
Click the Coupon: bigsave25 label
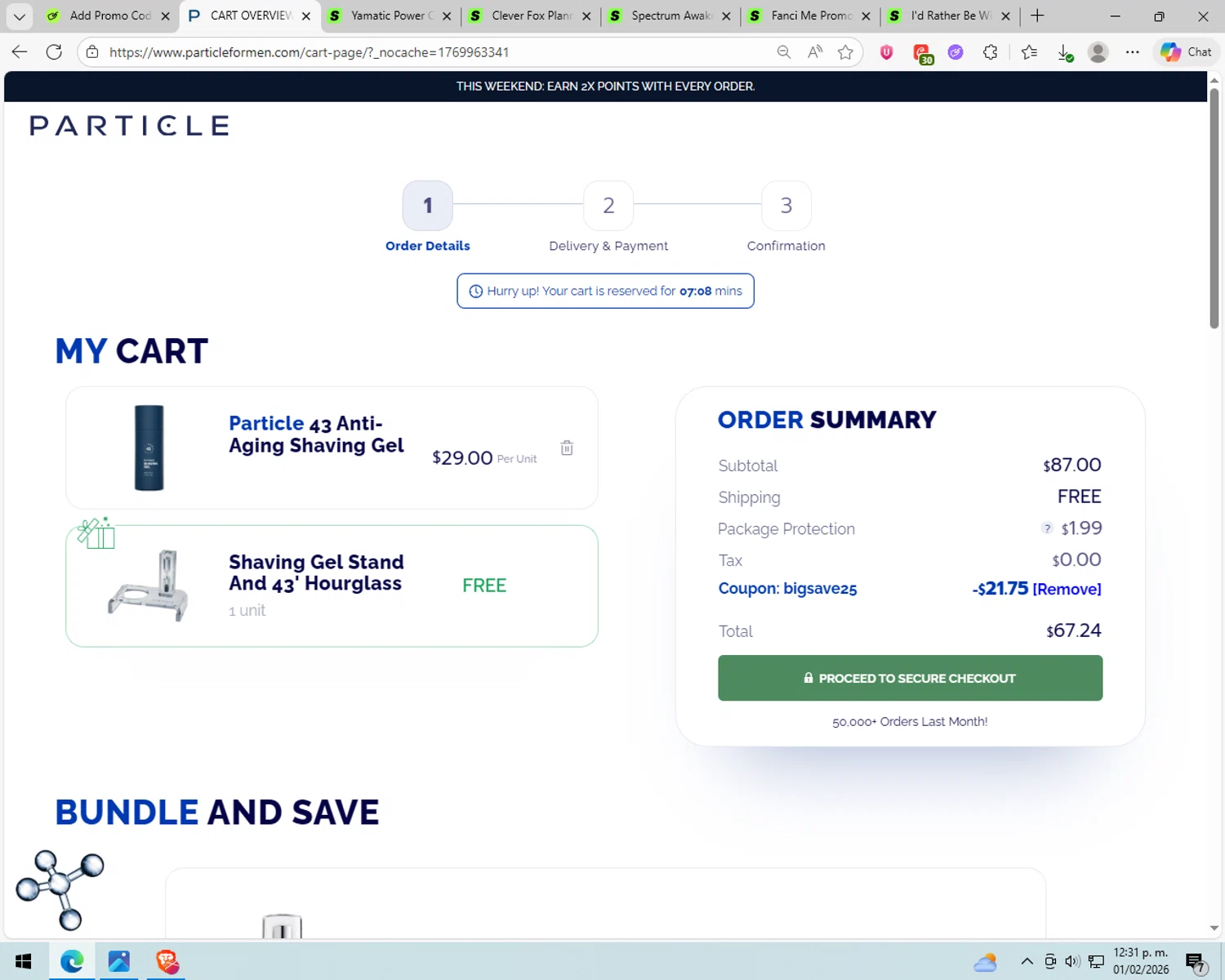[787, 589]
